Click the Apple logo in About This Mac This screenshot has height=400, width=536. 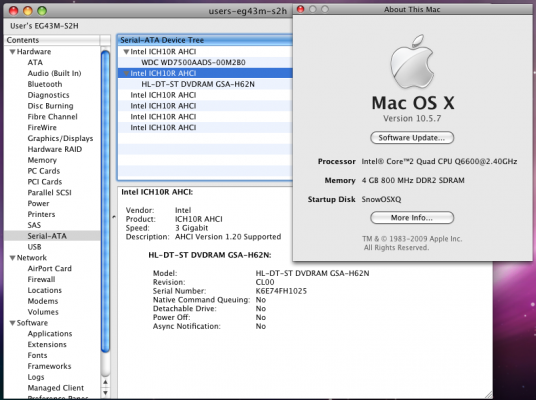click(x=412, y=62)
